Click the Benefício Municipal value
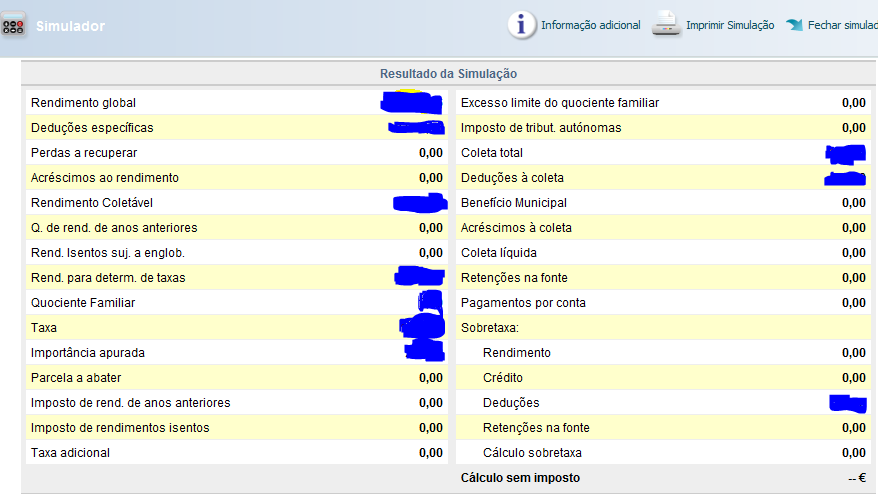Image resolution: width=878 pixels, height=494 pixels. click(853, 203)
